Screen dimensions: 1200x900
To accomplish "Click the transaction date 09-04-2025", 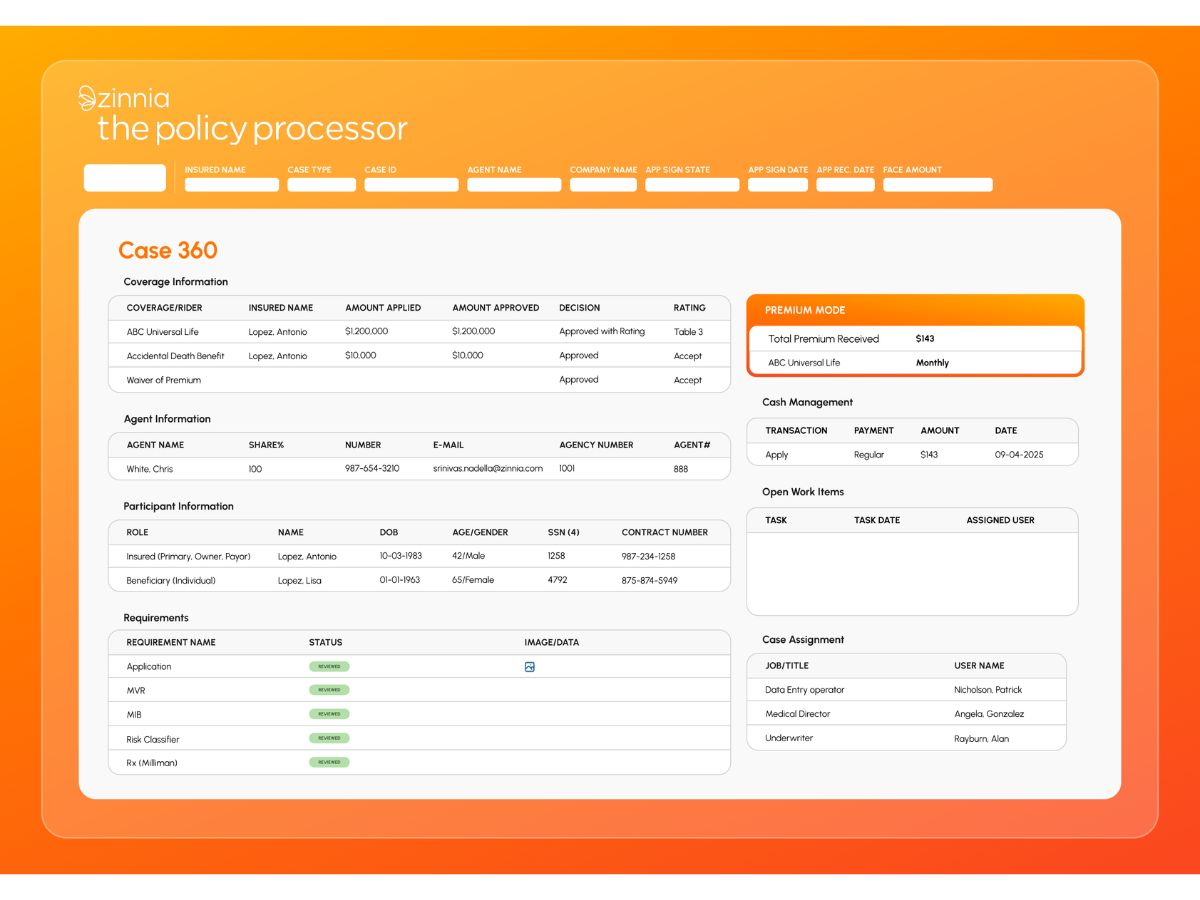I will click(1019, 455).
